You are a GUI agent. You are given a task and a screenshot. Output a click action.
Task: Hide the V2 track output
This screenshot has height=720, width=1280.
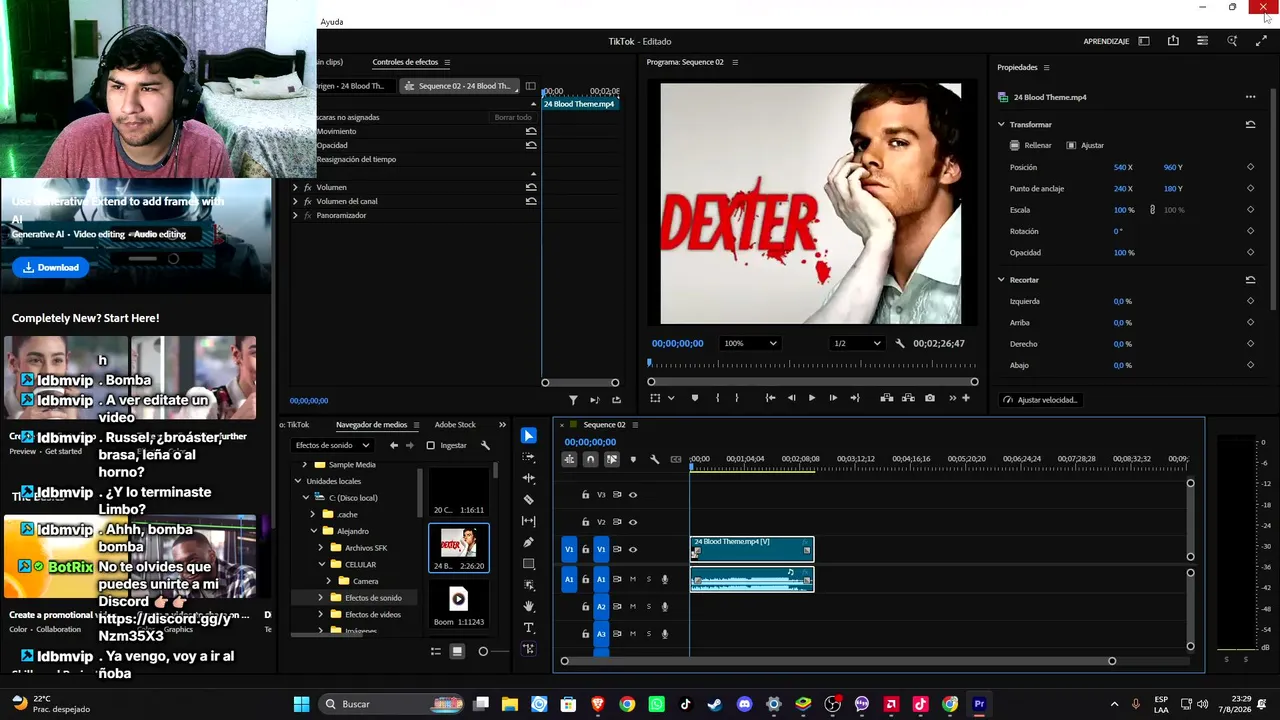tap(632, 521)
